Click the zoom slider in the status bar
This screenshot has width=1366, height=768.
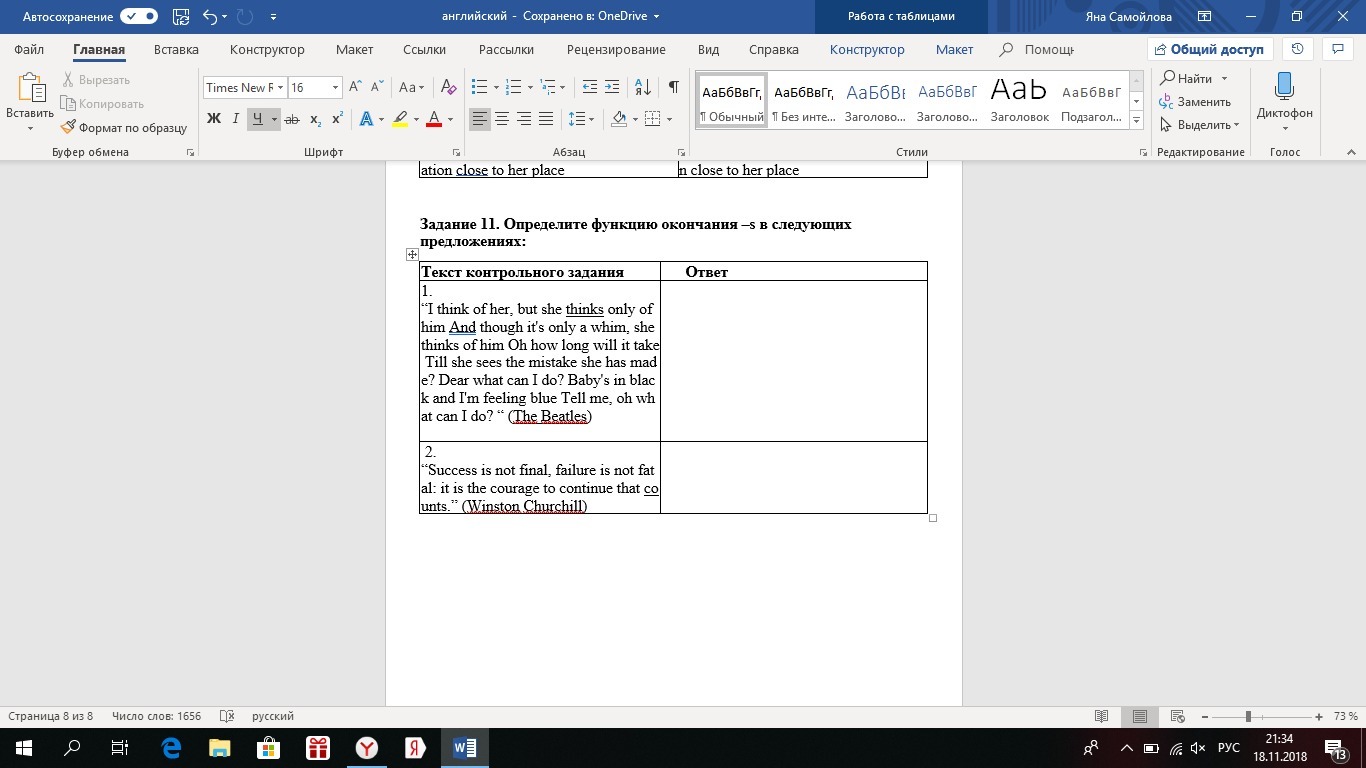tap(1248, 717)
